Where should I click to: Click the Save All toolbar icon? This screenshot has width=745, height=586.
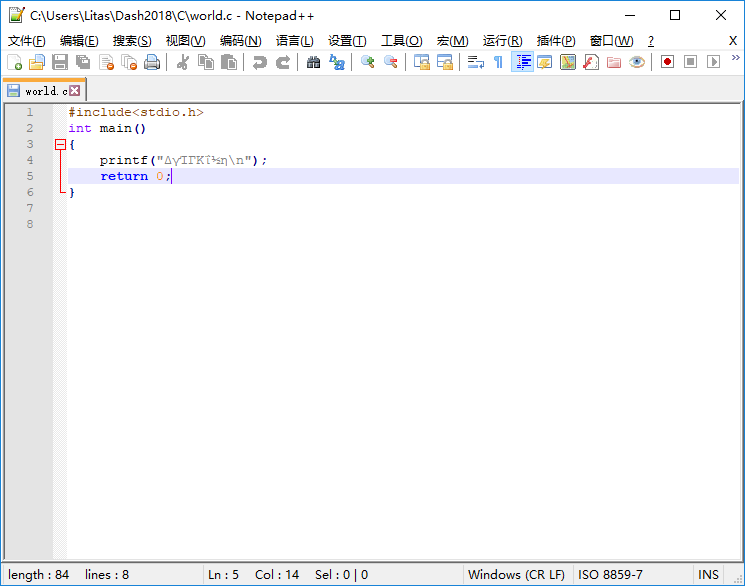coord(83,62)
